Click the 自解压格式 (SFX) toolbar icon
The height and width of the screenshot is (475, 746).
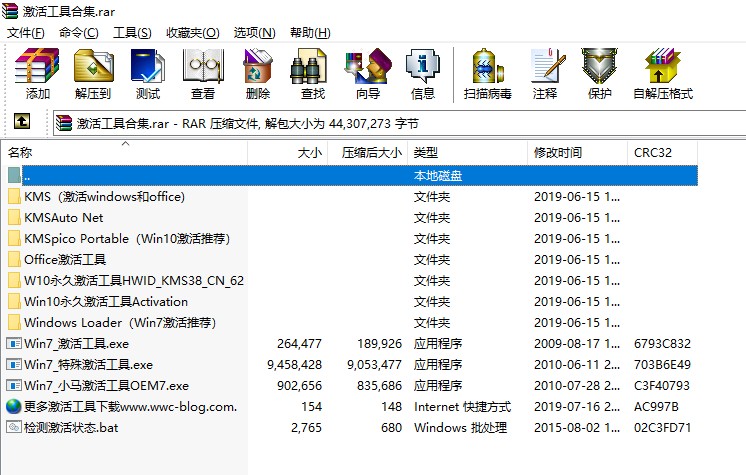click(x=663, y=66)
